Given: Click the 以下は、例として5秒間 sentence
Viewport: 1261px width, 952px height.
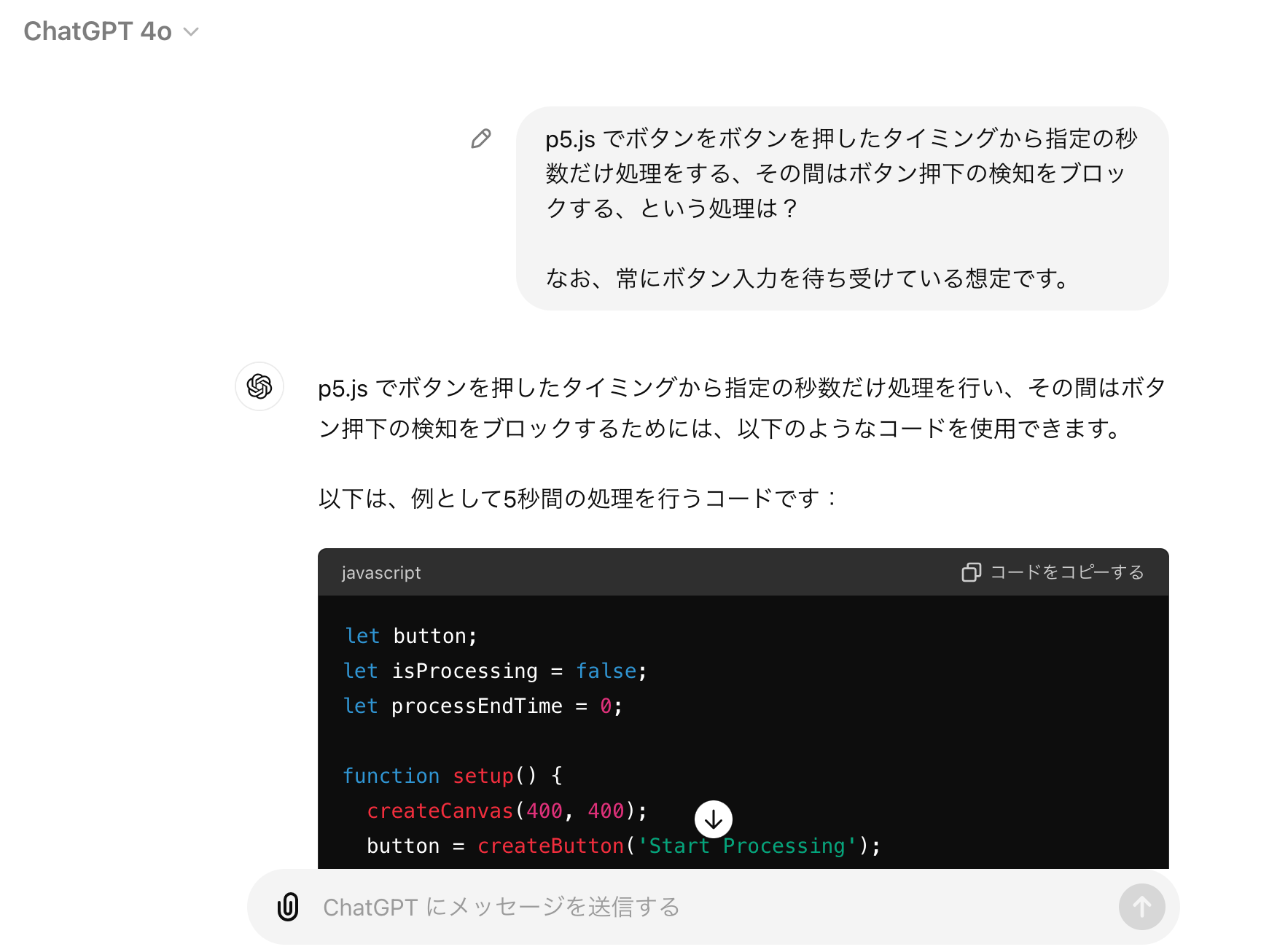Looking at the screenshot, I should pyautogui.click(x=578, y=499).
